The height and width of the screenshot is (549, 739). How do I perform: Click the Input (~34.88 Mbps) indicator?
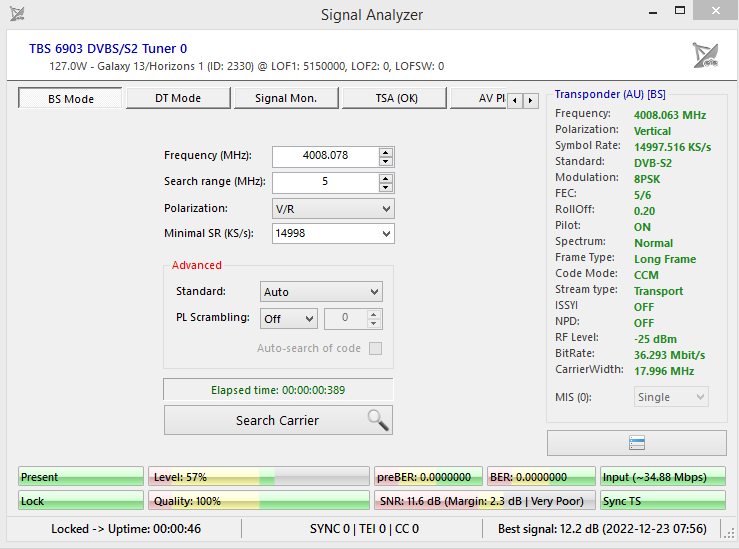[663, 476]
